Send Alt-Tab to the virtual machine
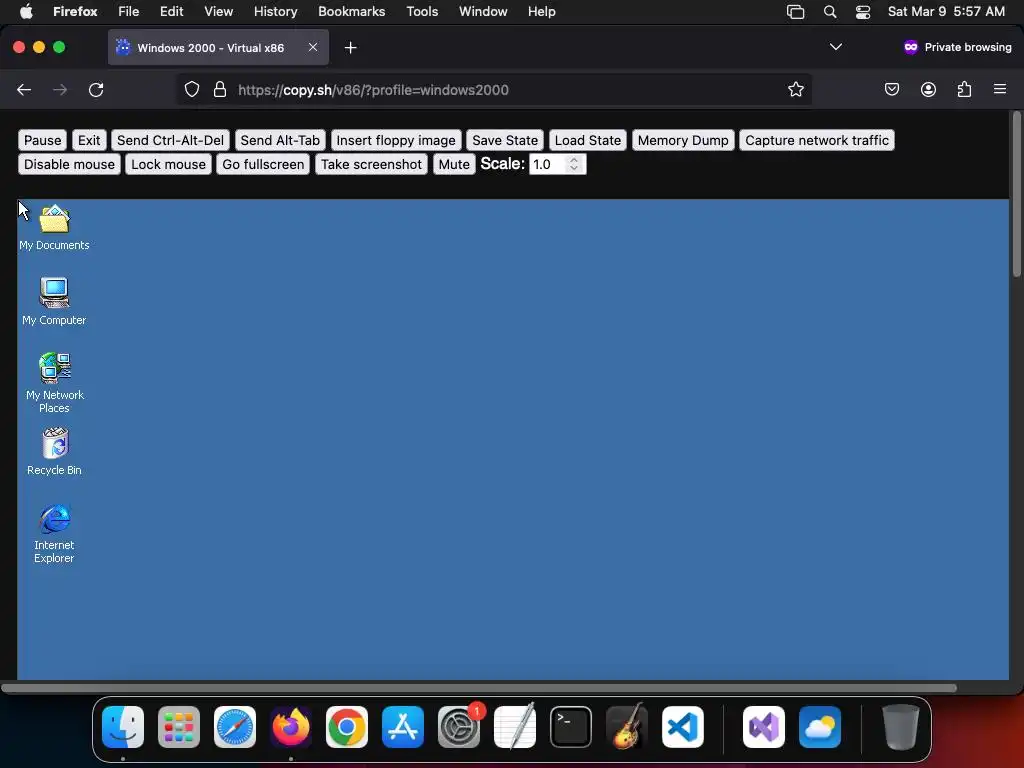 point(280,140)
